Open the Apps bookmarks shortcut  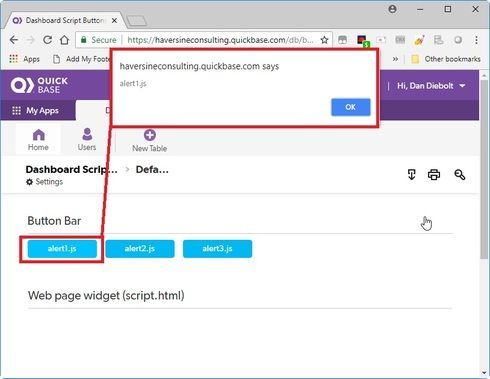(x=25, y=59)
